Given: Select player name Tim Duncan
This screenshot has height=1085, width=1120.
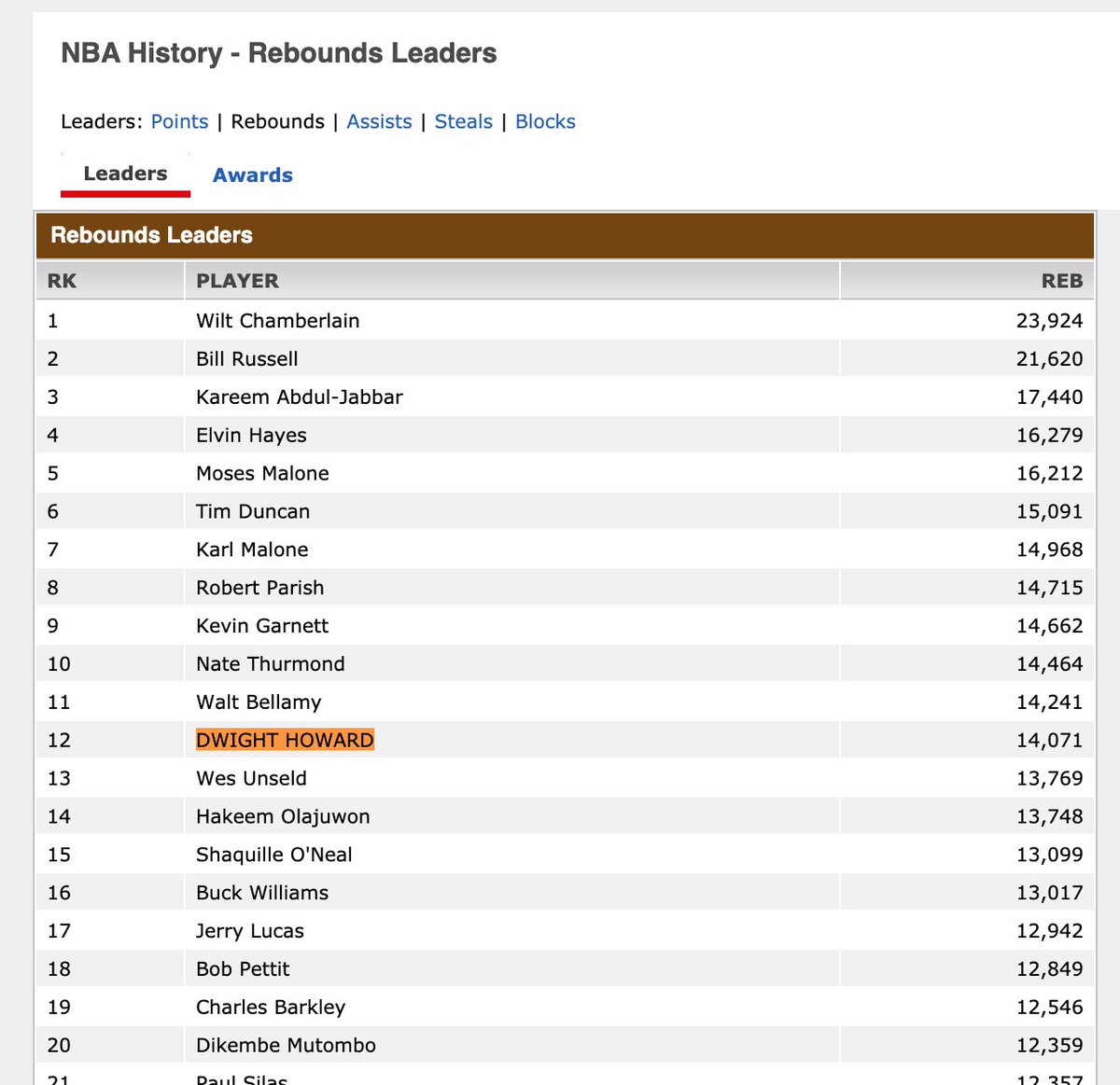Looking at the screenshot, I should point(253,512).
